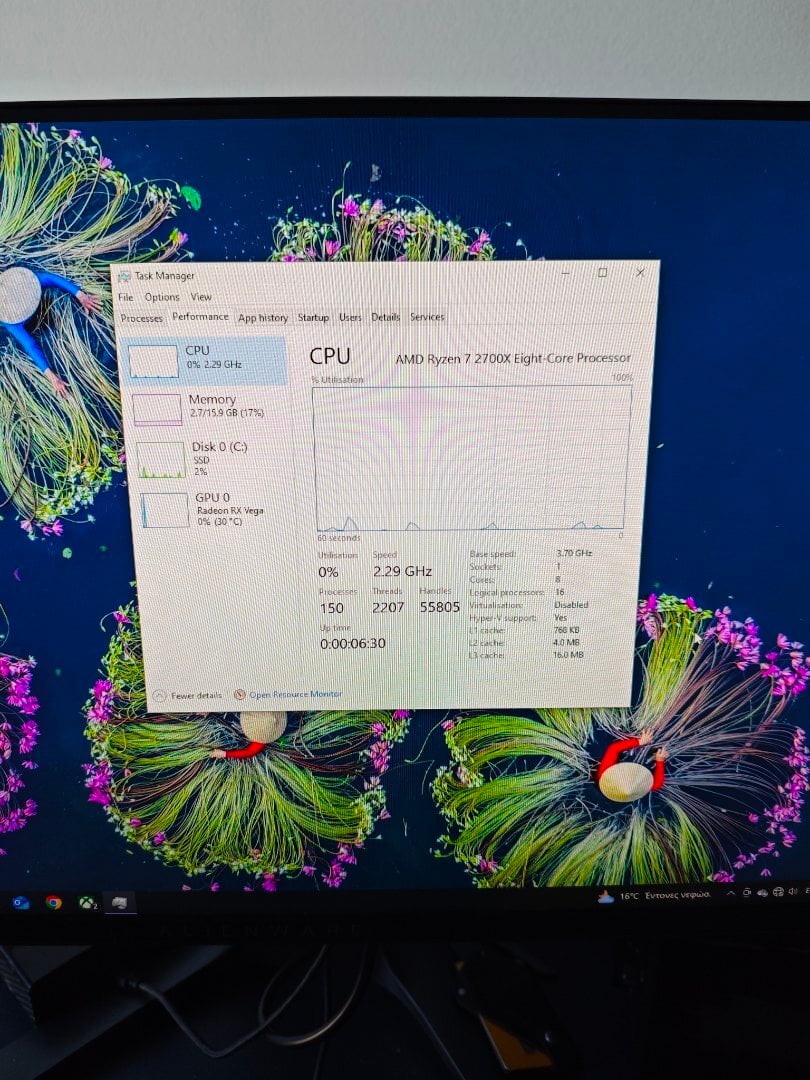Open the weather widget showing 16°C
810x1080 pixels.
pyautogui.click(x=654, y=895)
